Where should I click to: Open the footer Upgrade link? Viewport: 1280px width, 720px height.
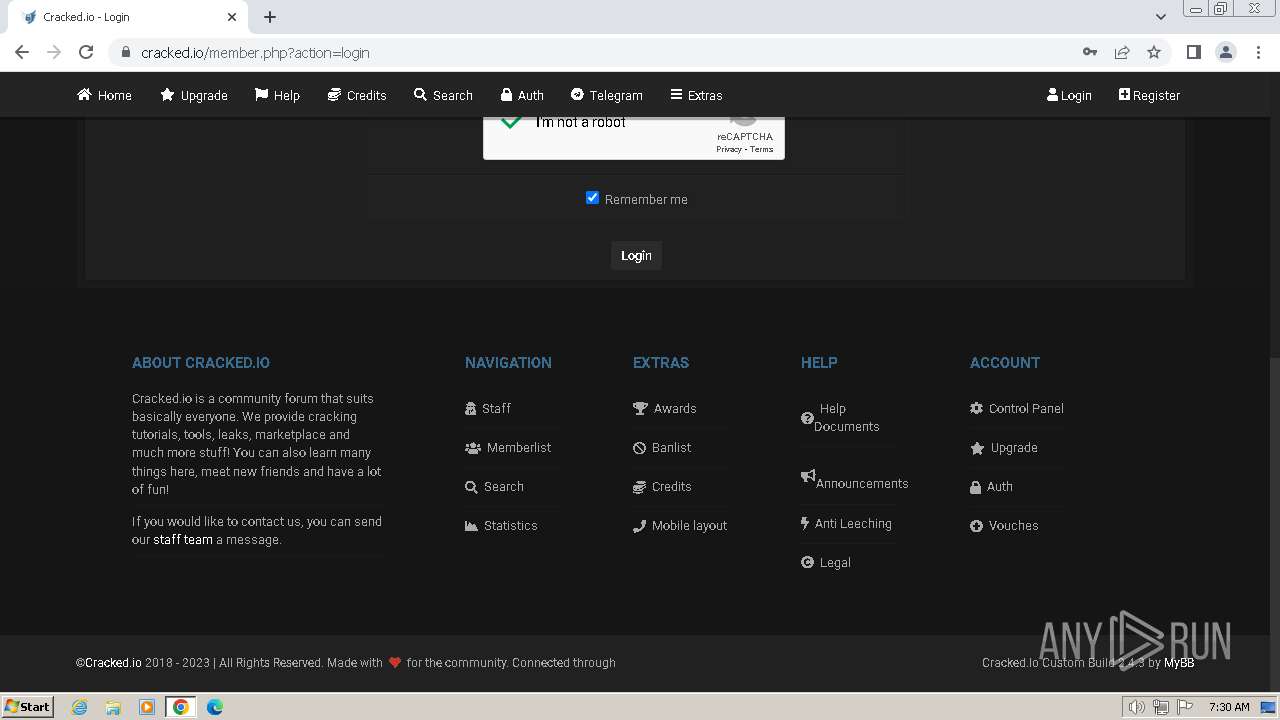1004,447
